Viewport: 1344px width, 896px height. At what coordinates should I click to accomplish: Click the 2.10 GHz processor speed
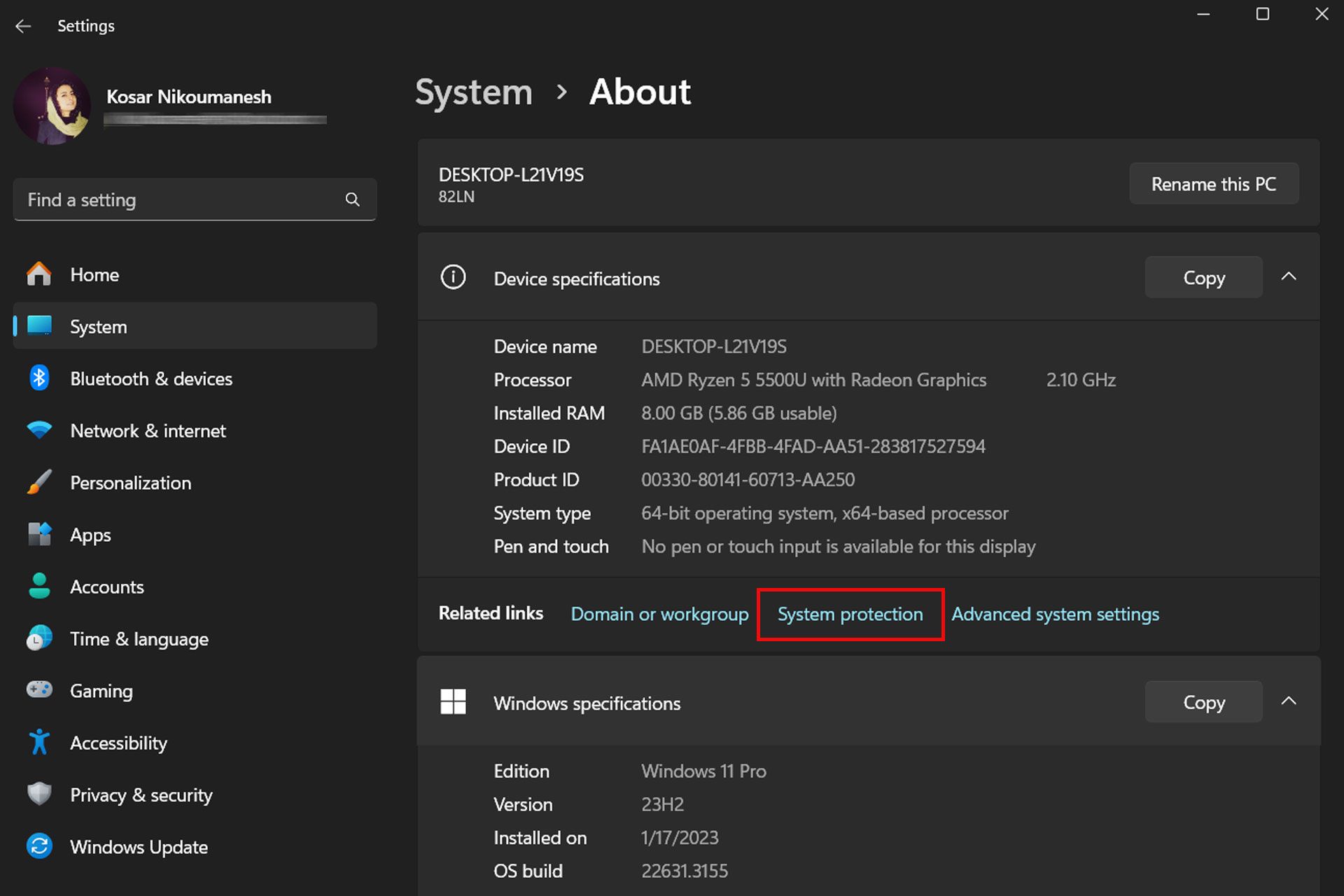[x=1081, y=379]
